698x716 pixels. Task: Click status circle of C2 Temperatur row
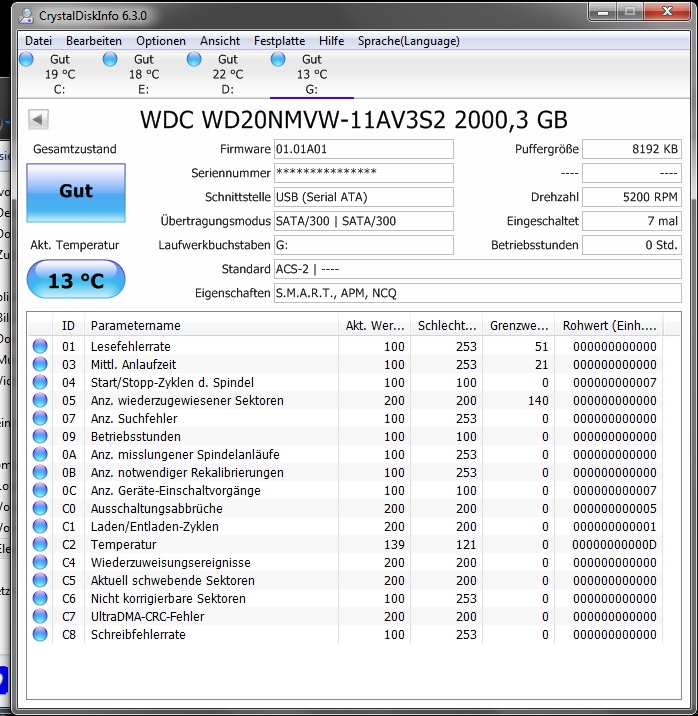click(40, 544)
